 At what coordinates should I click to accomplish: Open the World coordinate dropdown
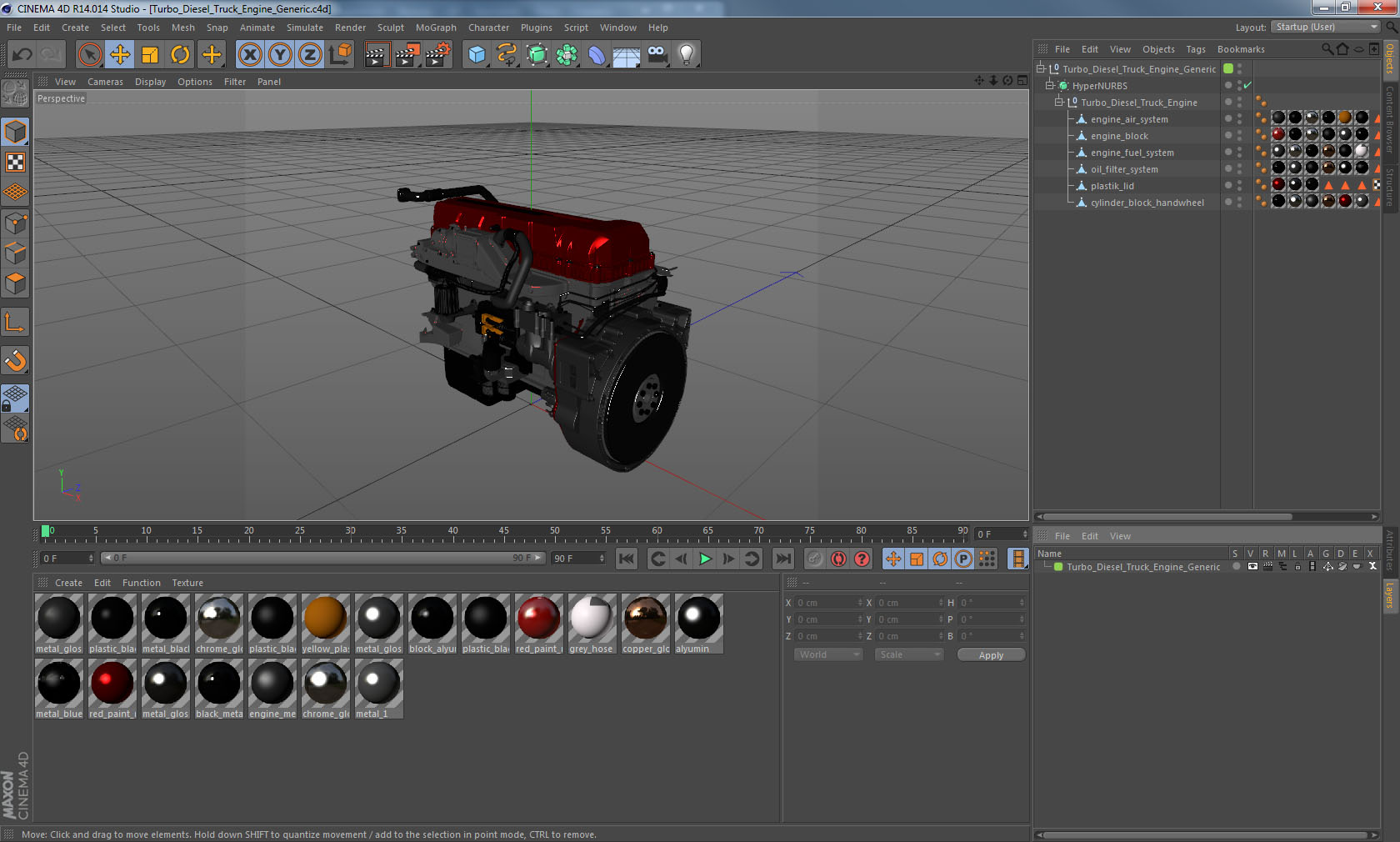point(827,654)
